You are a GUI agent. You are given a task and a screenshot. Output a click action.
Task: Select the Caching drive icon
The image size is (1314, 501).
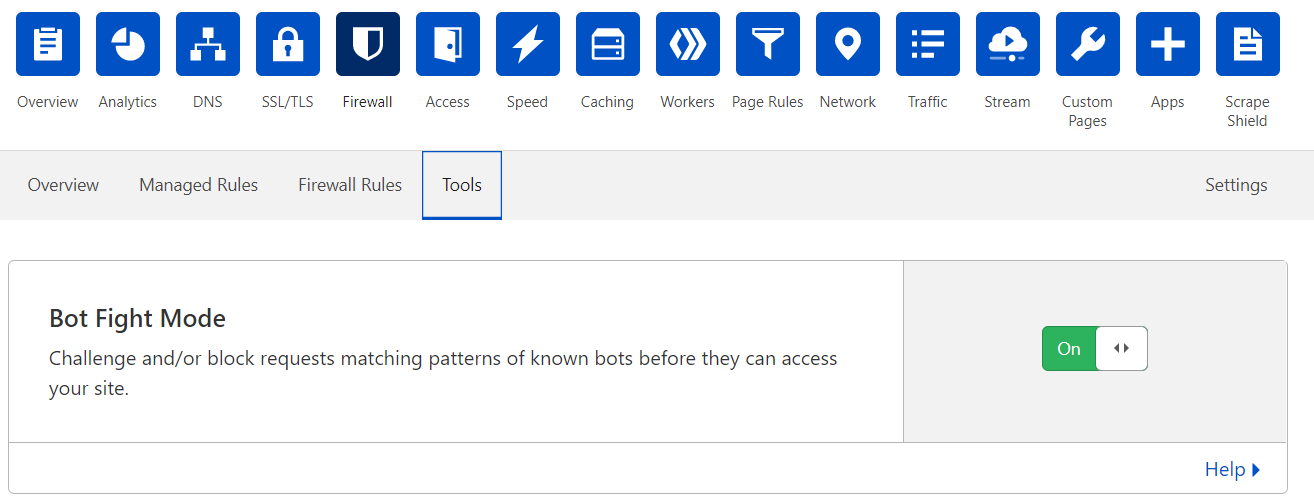(x=608, y=44)
